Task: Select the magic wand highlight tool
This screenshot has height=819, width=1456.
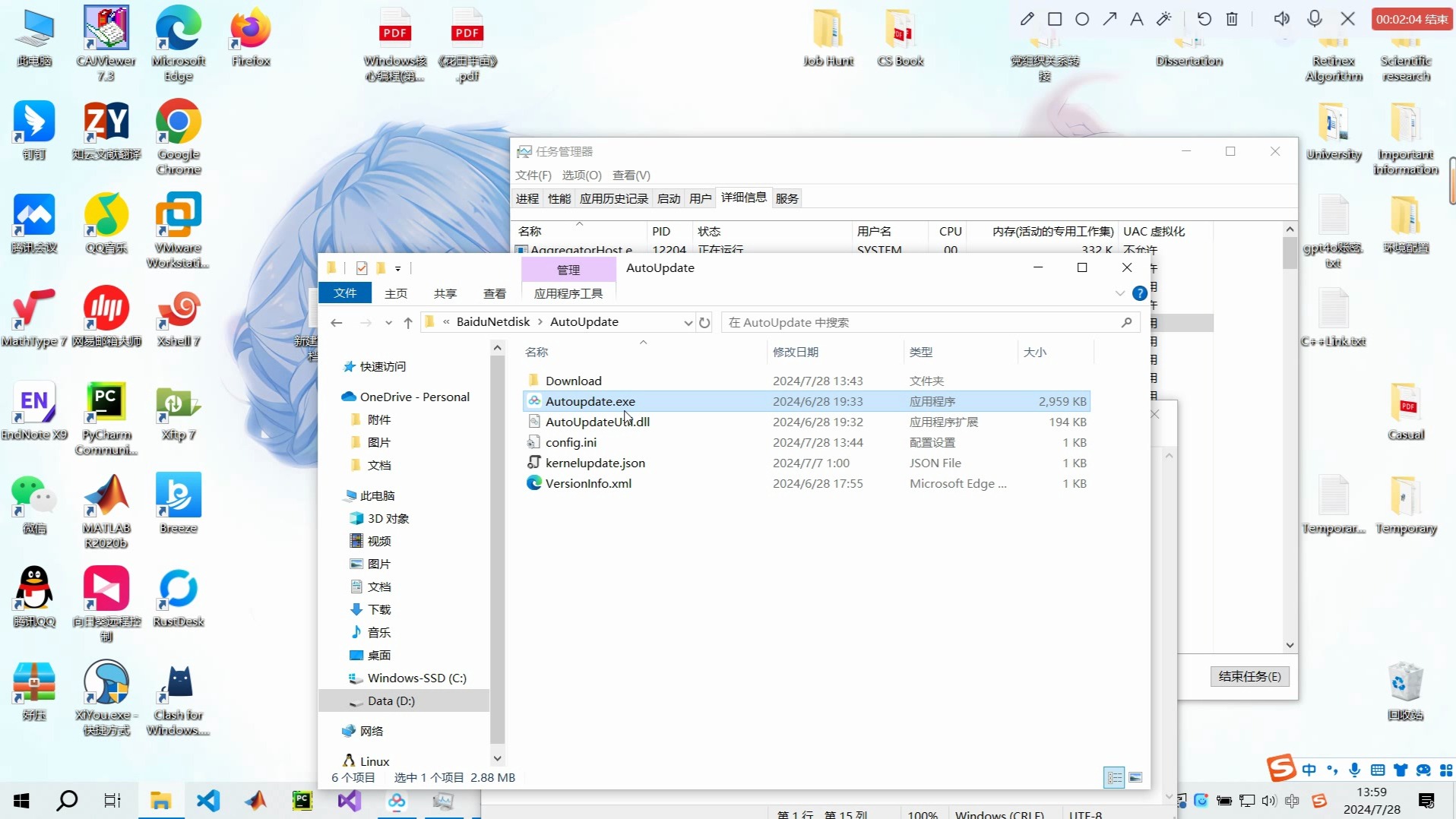Action: (x=1164, y=19)
